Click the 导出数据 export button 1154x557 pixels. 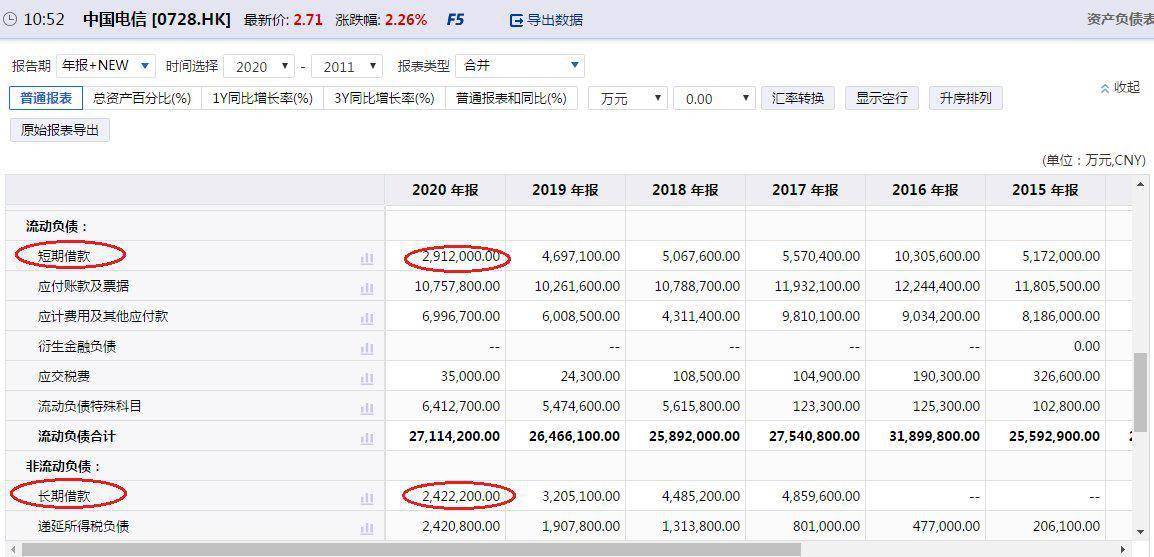[546, 20]
